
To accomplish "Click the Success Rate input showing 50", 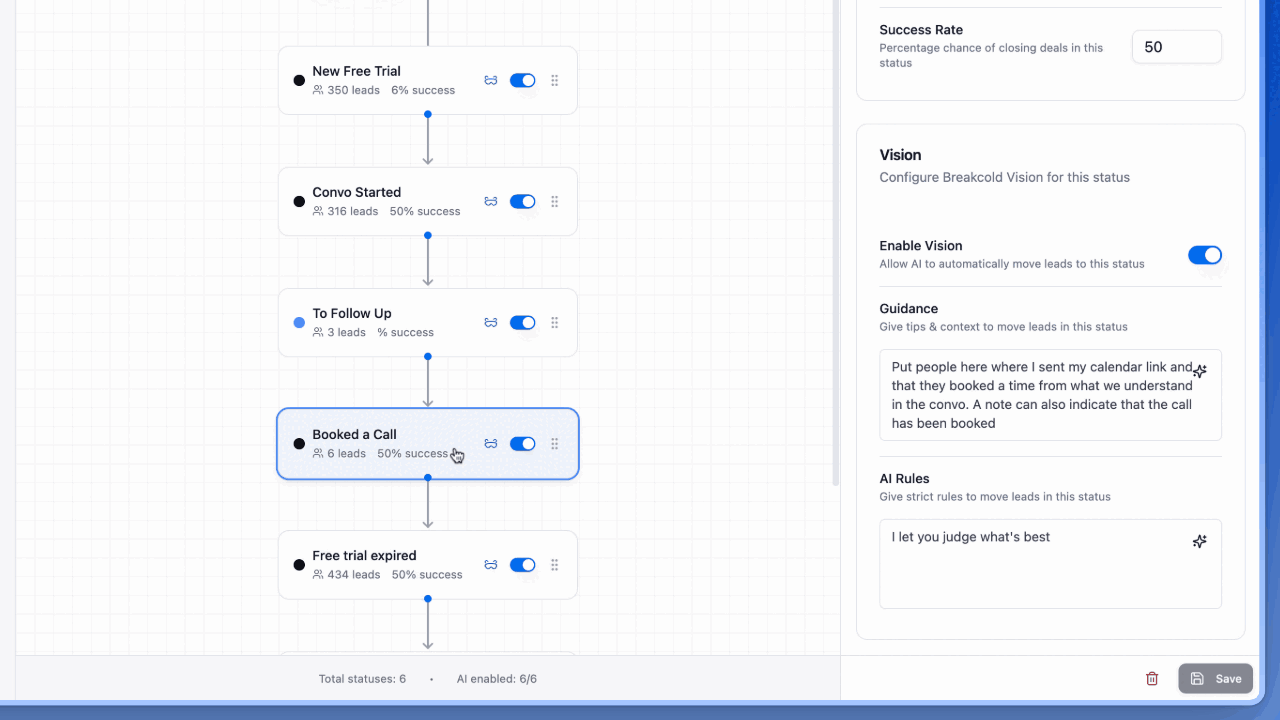I will 1177,47.
